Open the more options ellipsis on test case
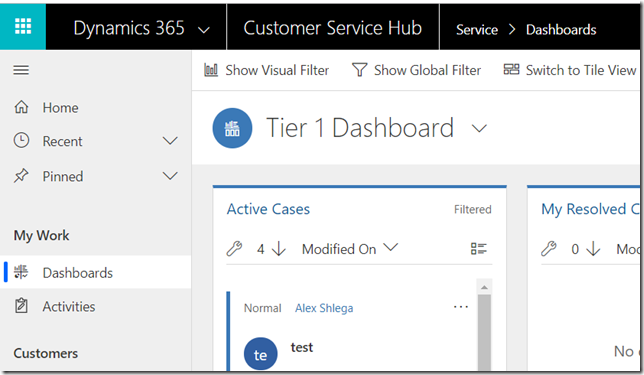This screenshot has width=644, height=375. (461, 307)
